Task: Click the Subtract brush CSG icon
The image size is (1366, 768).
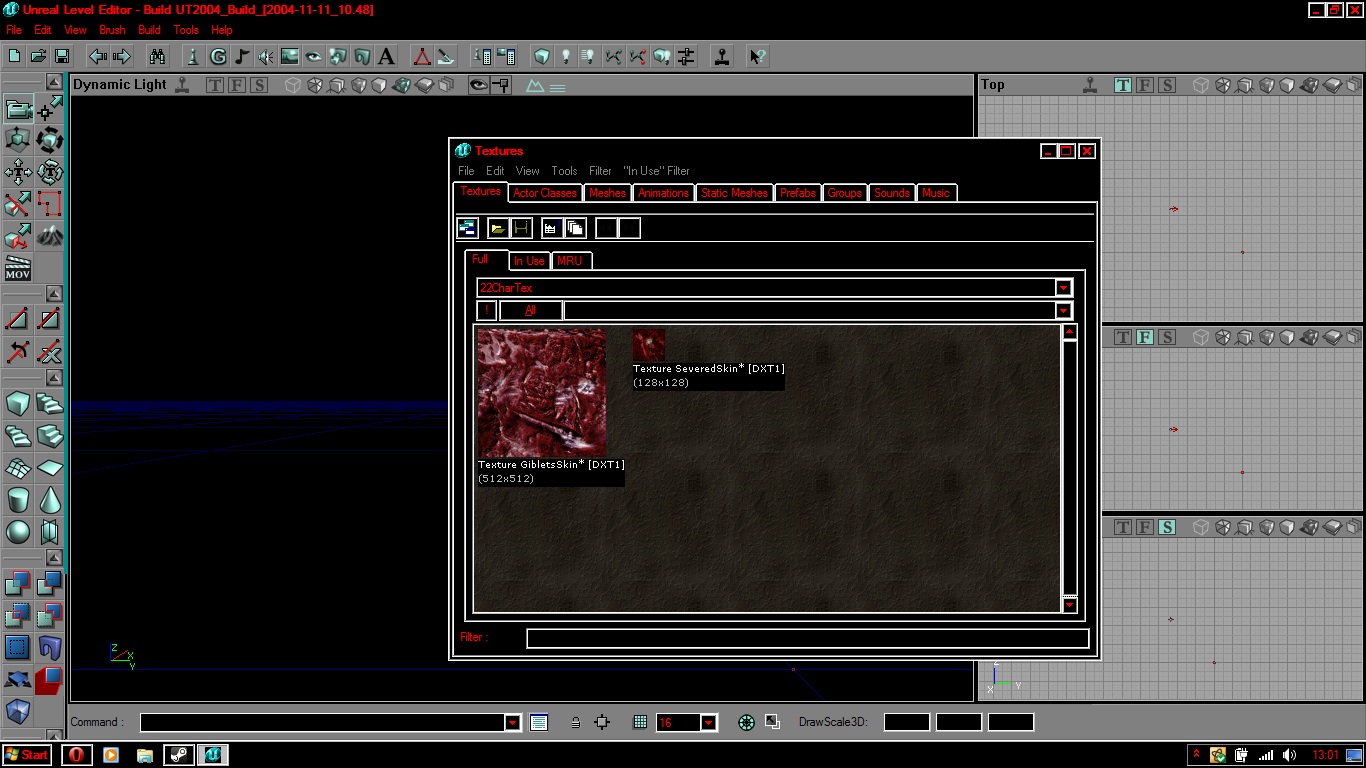Action: 49,584
